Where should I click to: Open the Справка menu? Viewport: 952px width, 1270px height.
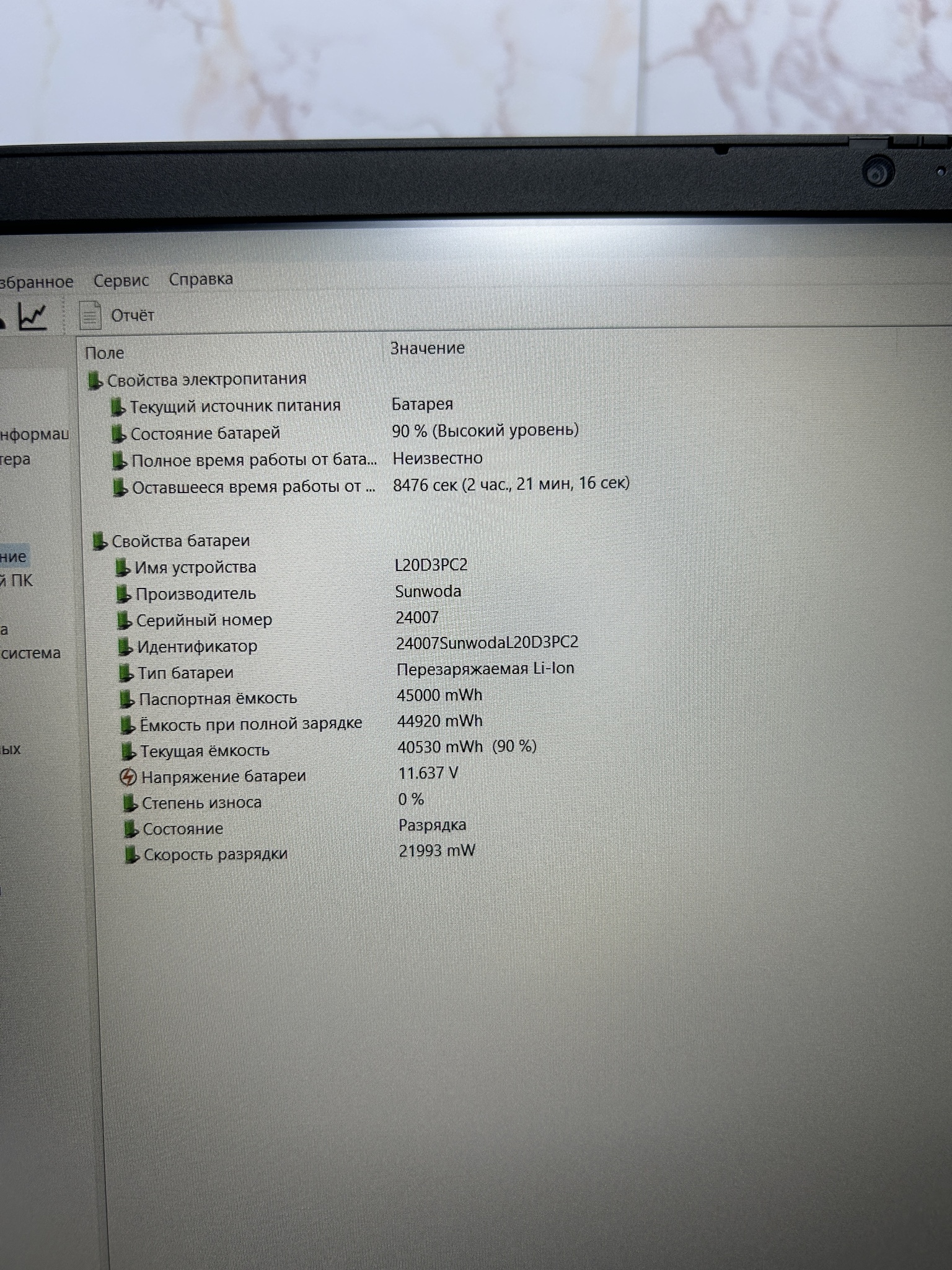click(201, 279)
